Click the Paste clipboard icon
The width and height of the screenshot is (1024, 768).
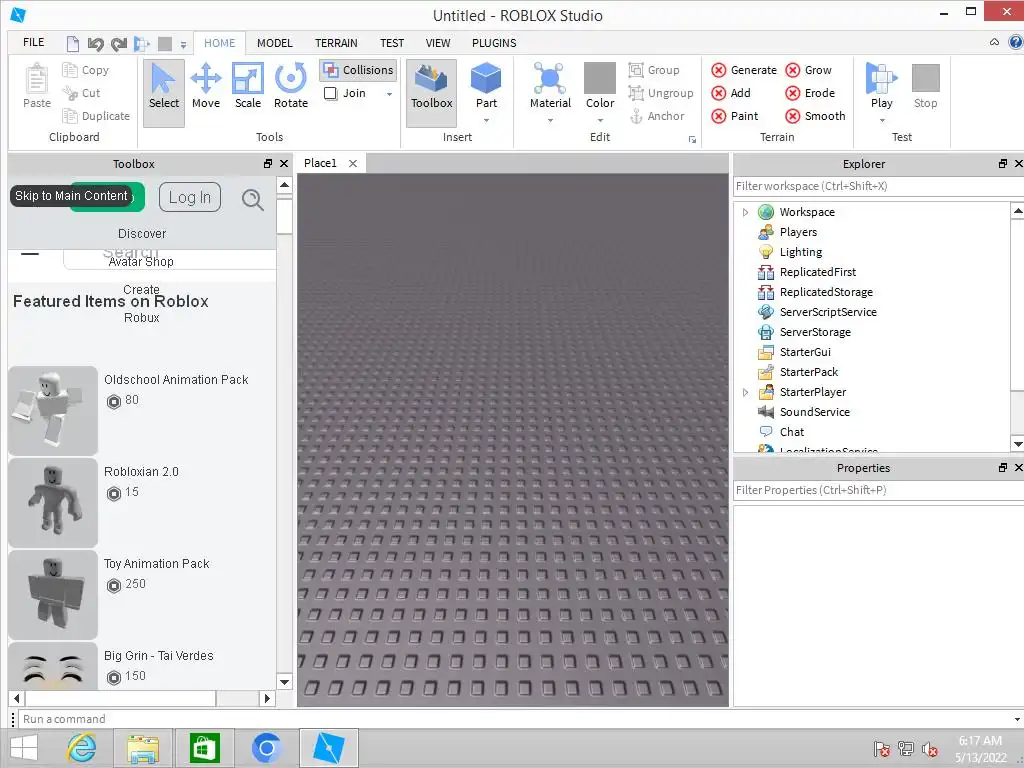pyautogui.click(x=37, y=86)
